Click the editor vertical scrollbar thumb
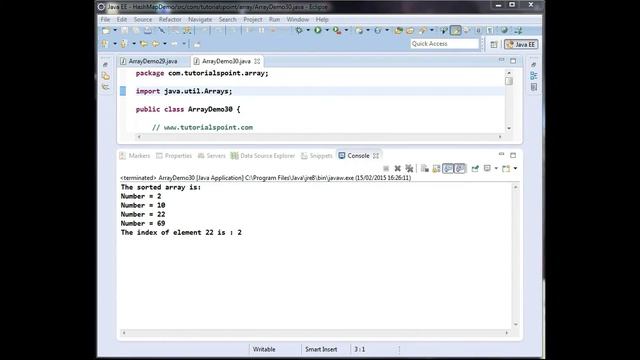 pos(509,81)
